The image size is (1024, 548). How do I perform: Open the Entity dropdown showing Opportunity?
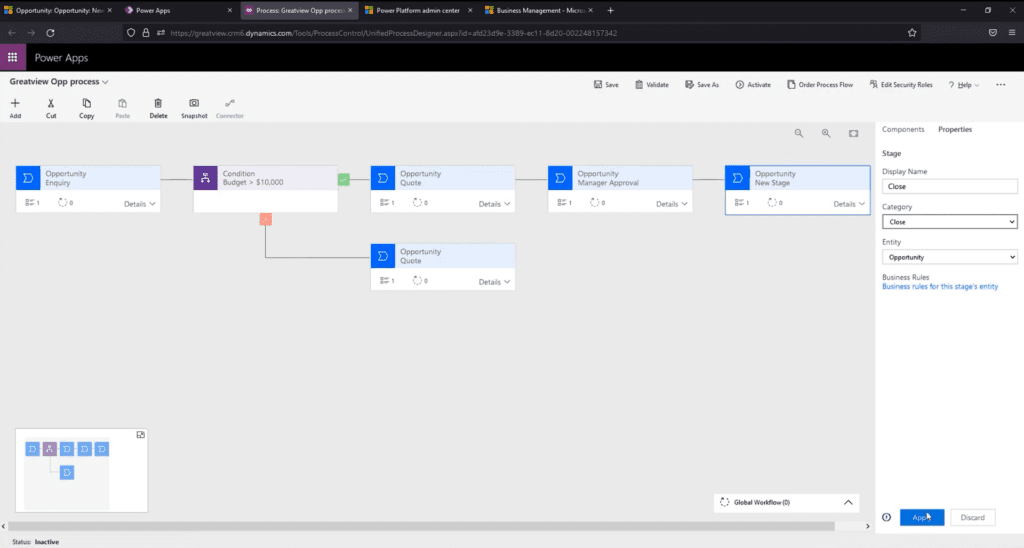coord(950,257)
